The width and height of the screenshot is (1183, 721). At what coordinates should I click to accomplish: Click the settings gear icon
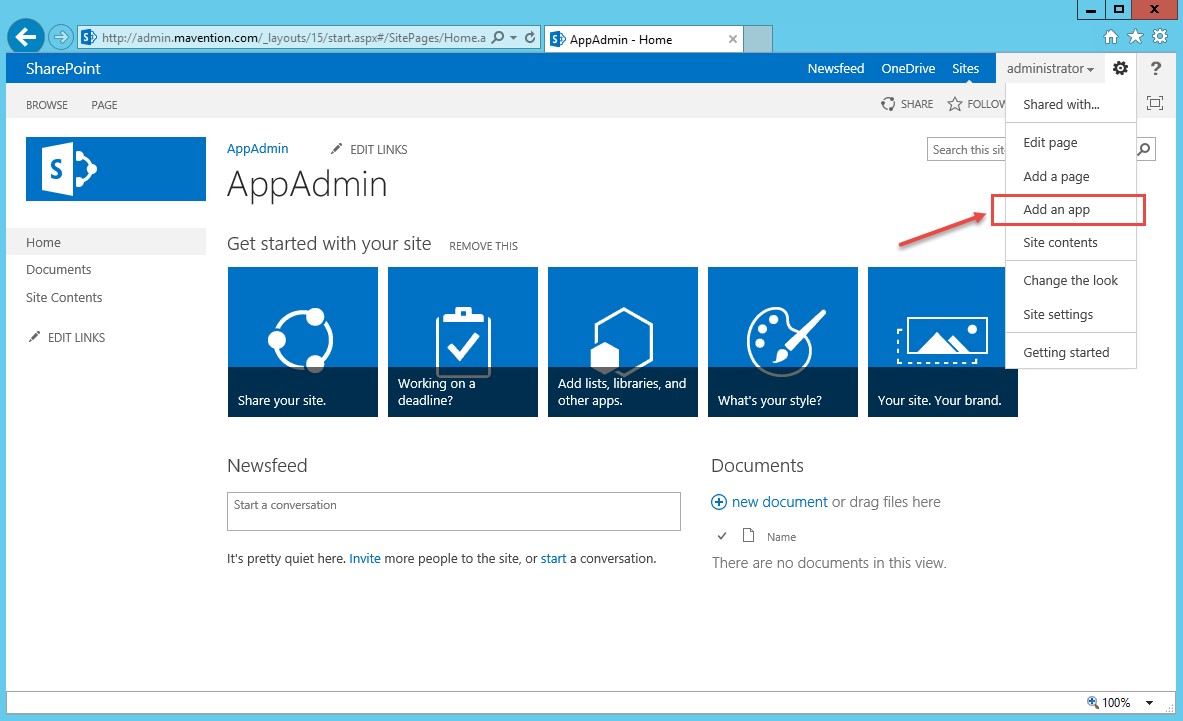(x=1120, y=68)
